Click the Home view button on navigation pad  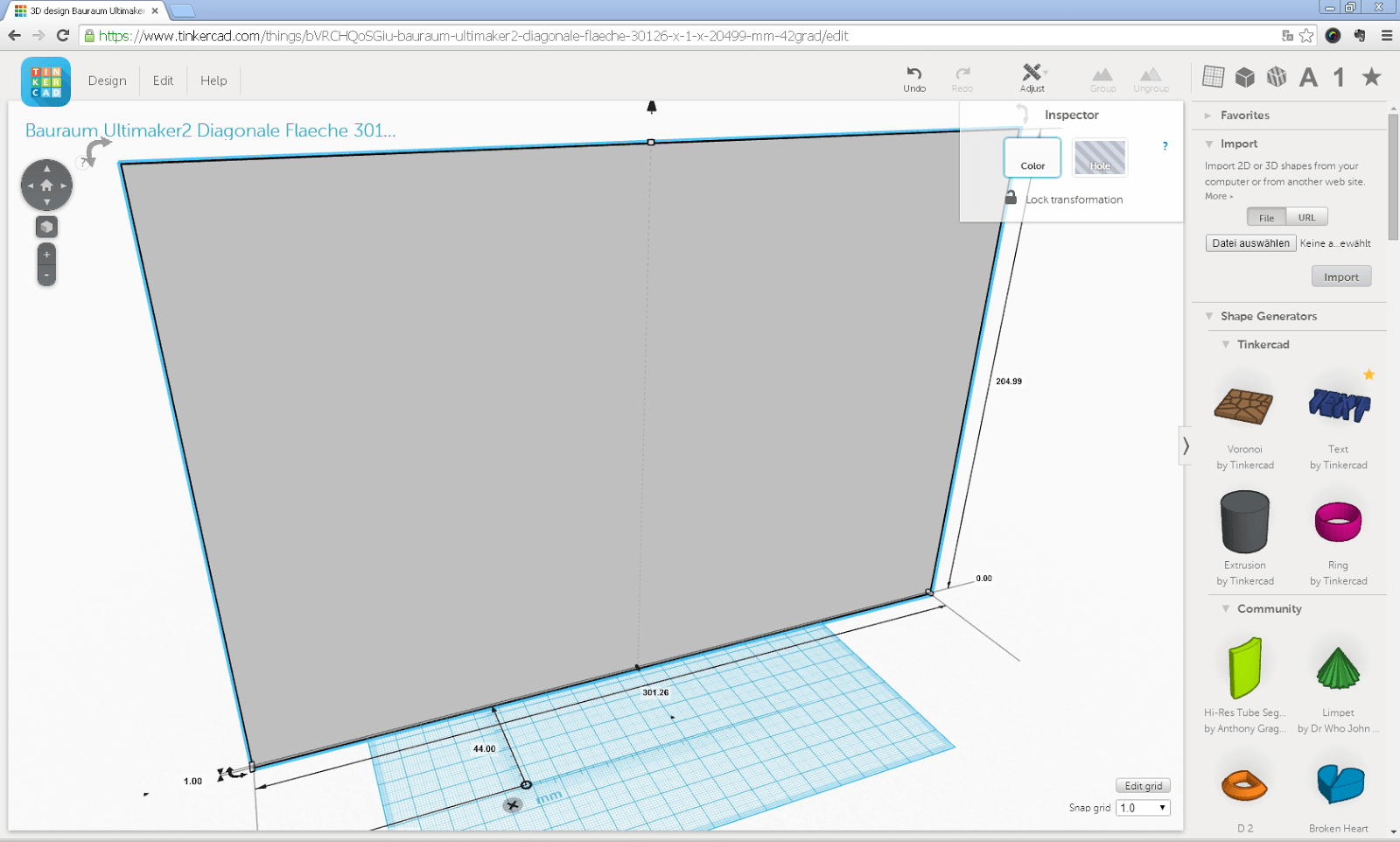click(x=45, y=186)
